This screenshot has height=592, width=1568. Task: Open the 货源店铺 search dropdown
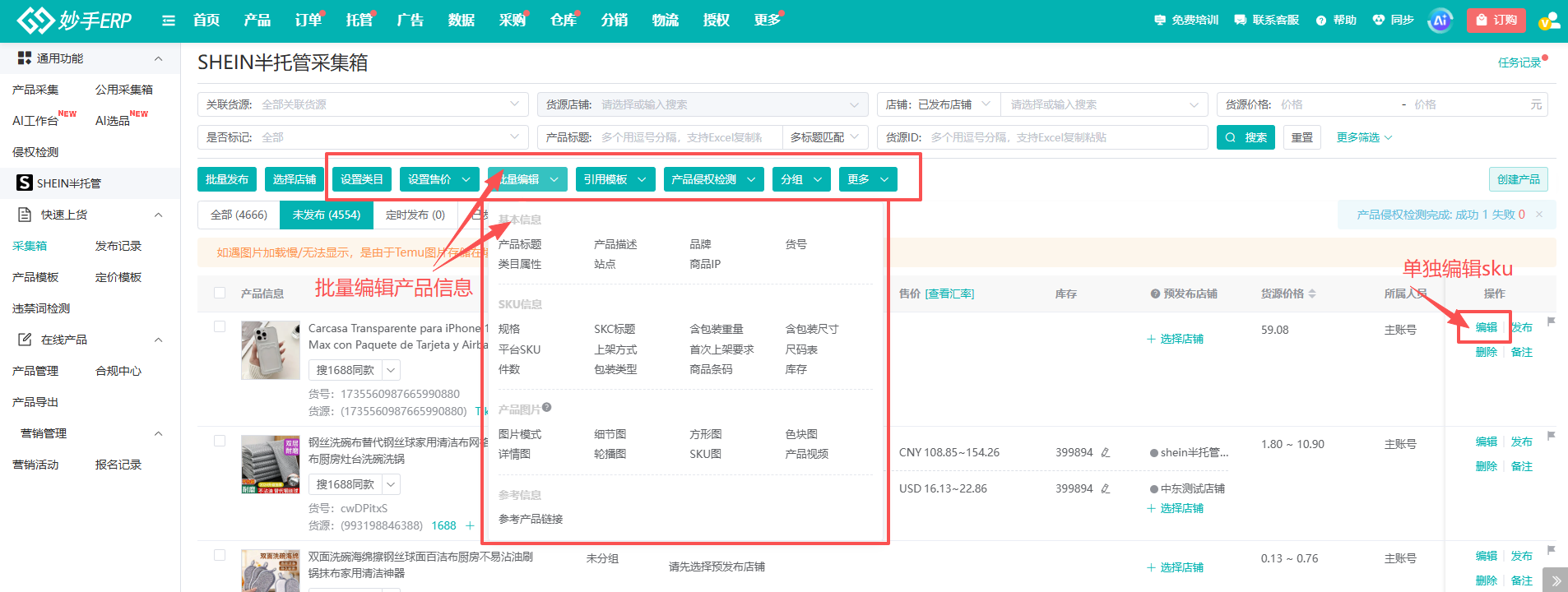pyautogui.click(x=703, y=104)
